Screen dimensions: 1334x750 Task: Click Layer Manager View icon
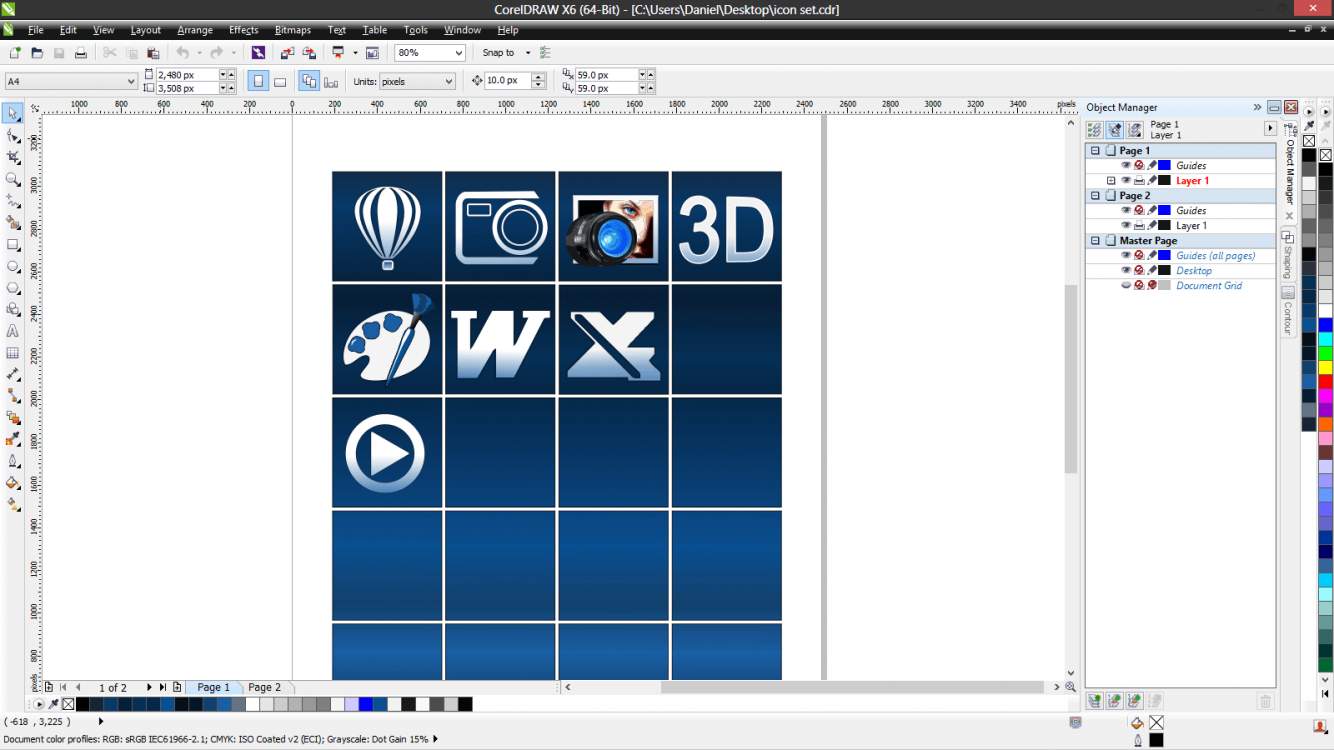click(1134, 130)
